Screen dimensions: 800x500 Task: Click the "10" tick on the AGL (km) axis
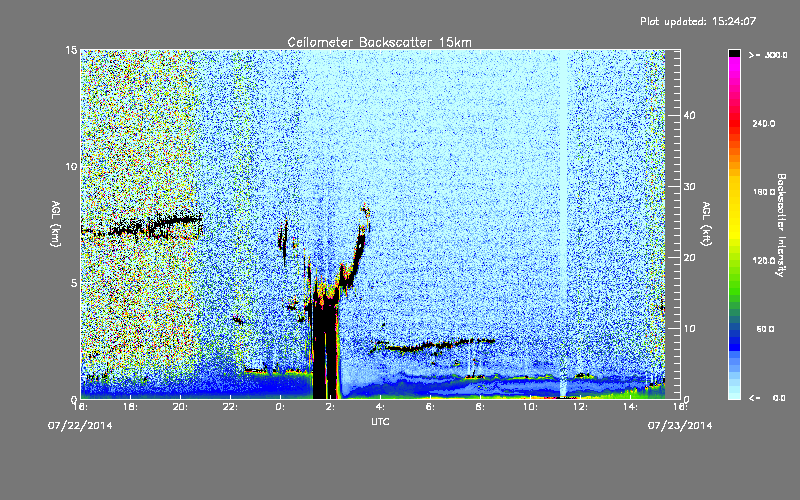[71, 166]
